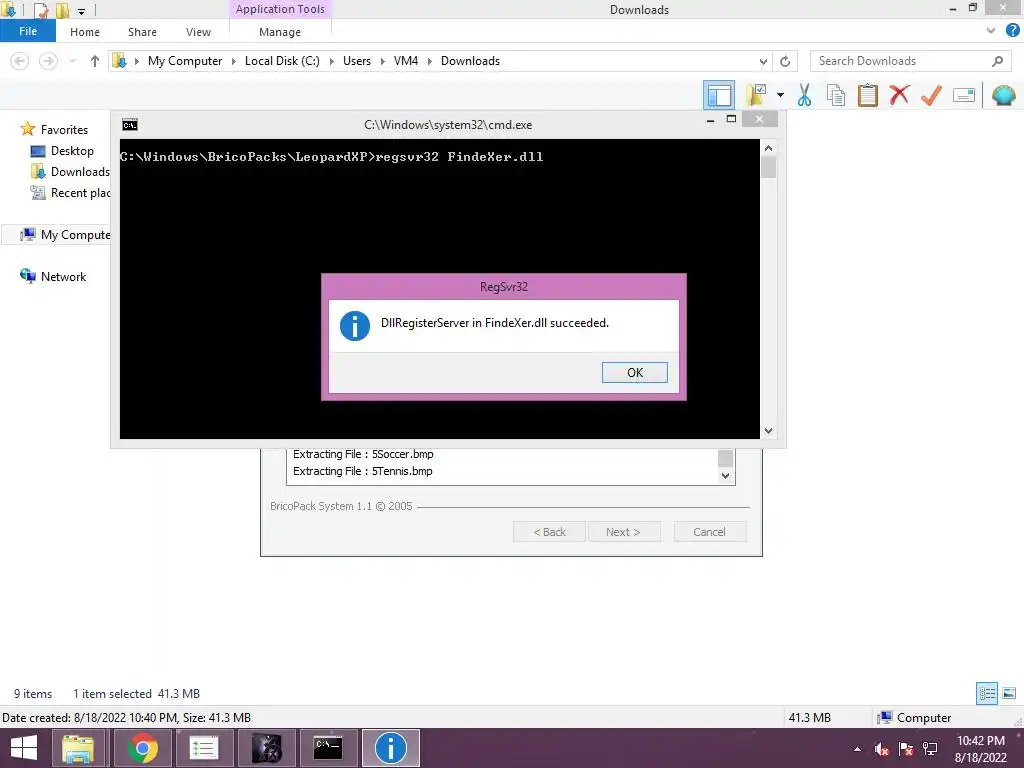
Task: Click the RegSvr32 info icon in taskbar
Action: pyautogui.click(x=391, y=748)
